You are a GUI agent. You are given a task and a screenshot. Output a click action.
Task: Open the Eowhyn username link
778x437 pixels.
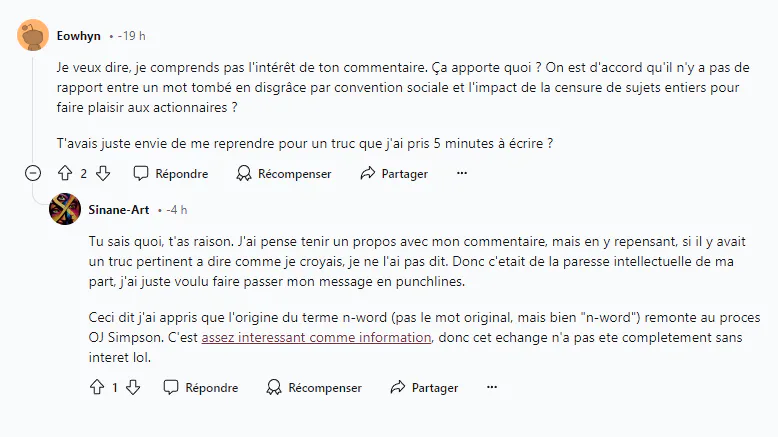tap(78, 36)
